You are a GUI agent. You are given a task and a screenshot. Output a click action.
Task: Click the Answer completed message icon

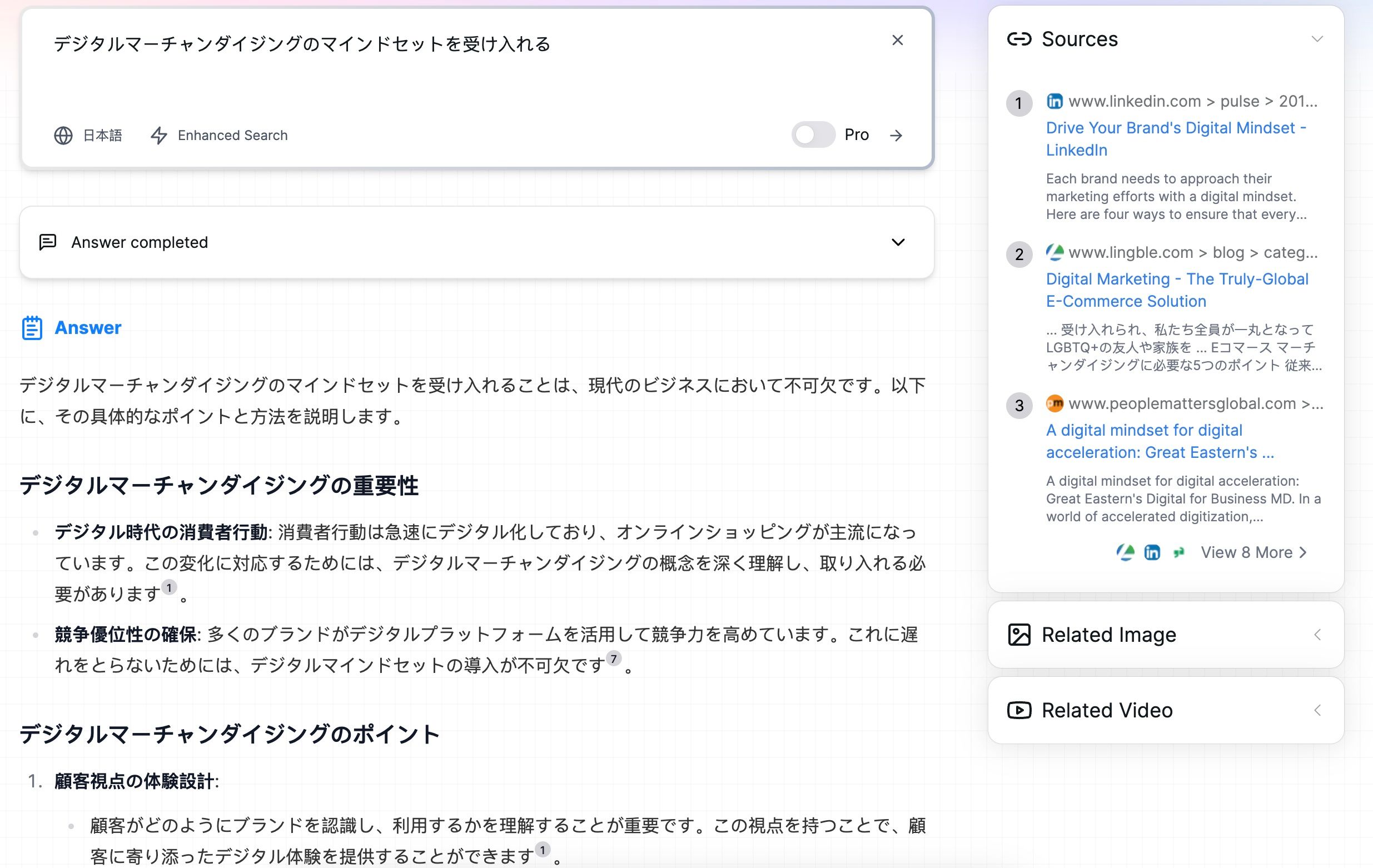coord(47,242)
